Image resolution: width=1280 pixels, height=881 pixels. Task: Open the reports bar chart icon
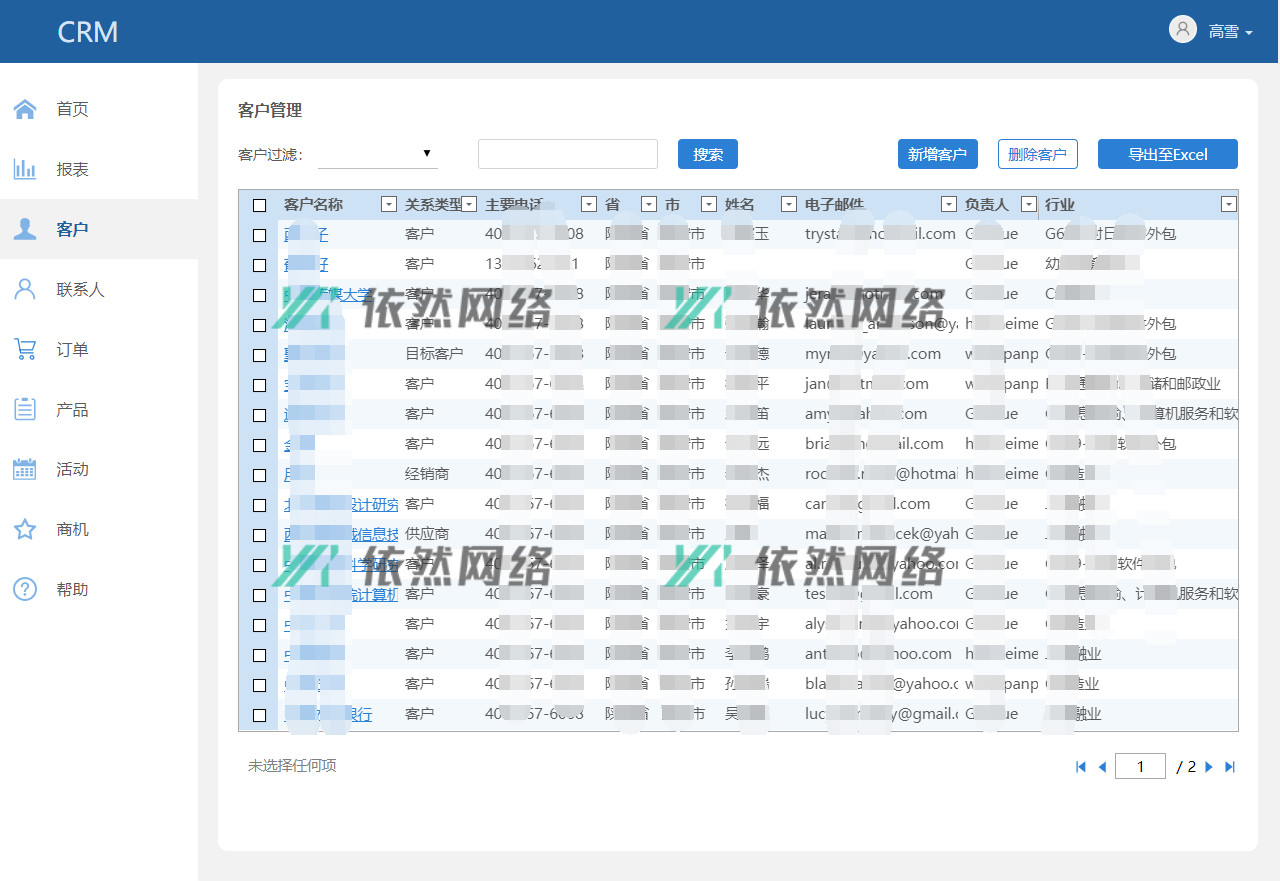point(25,169)
